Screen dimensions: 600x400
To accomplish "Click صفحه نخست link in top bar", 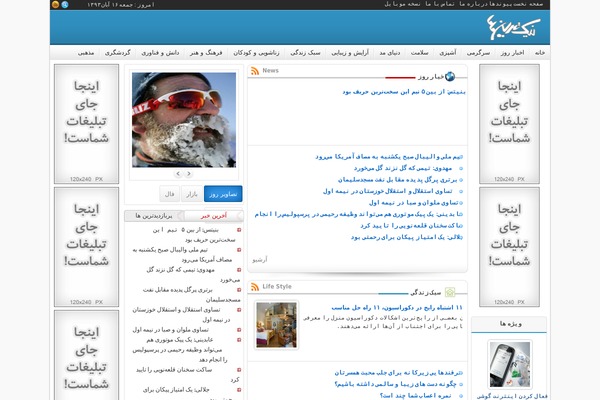I will pyautogui.click(x=527, y=4).
